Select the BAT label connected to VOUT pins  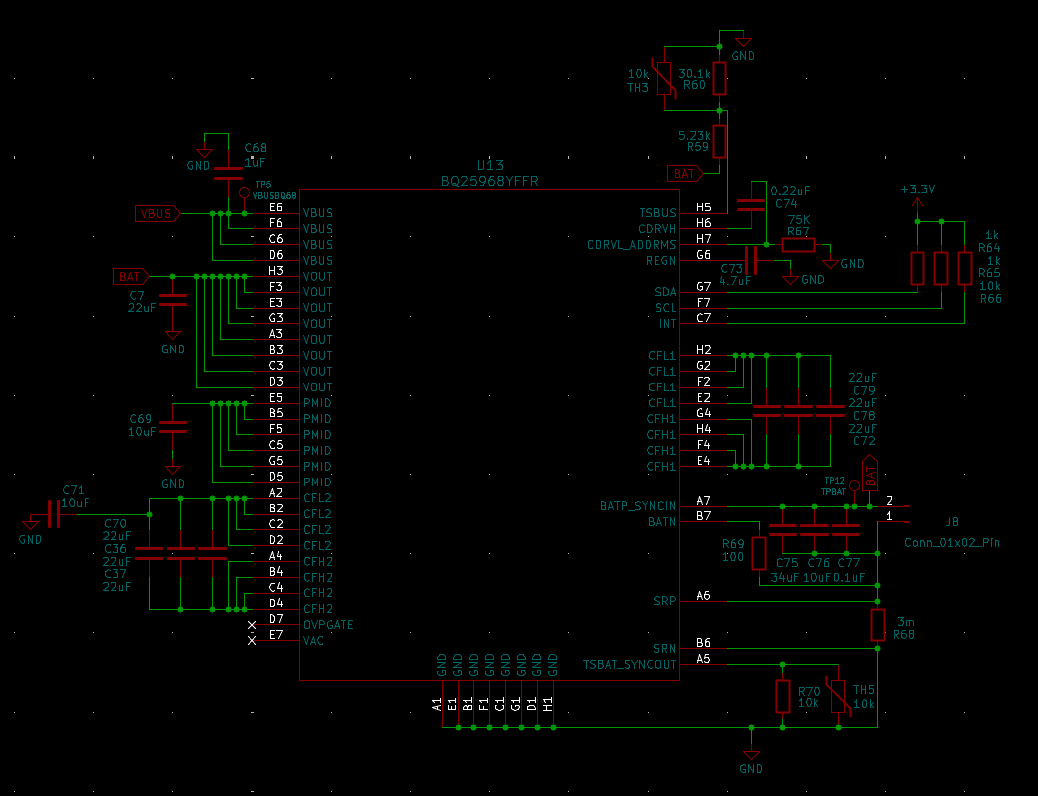(x=131, y=276)
